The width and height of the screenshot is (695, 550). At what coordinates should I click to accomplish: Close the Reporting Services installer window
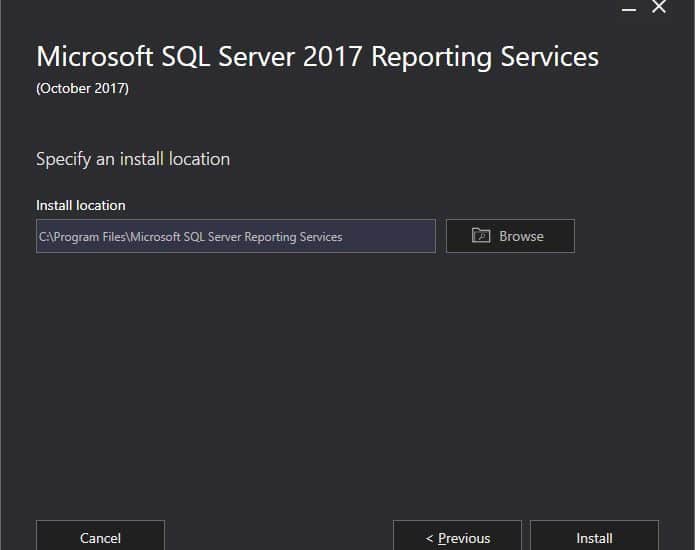click(659, 7)
